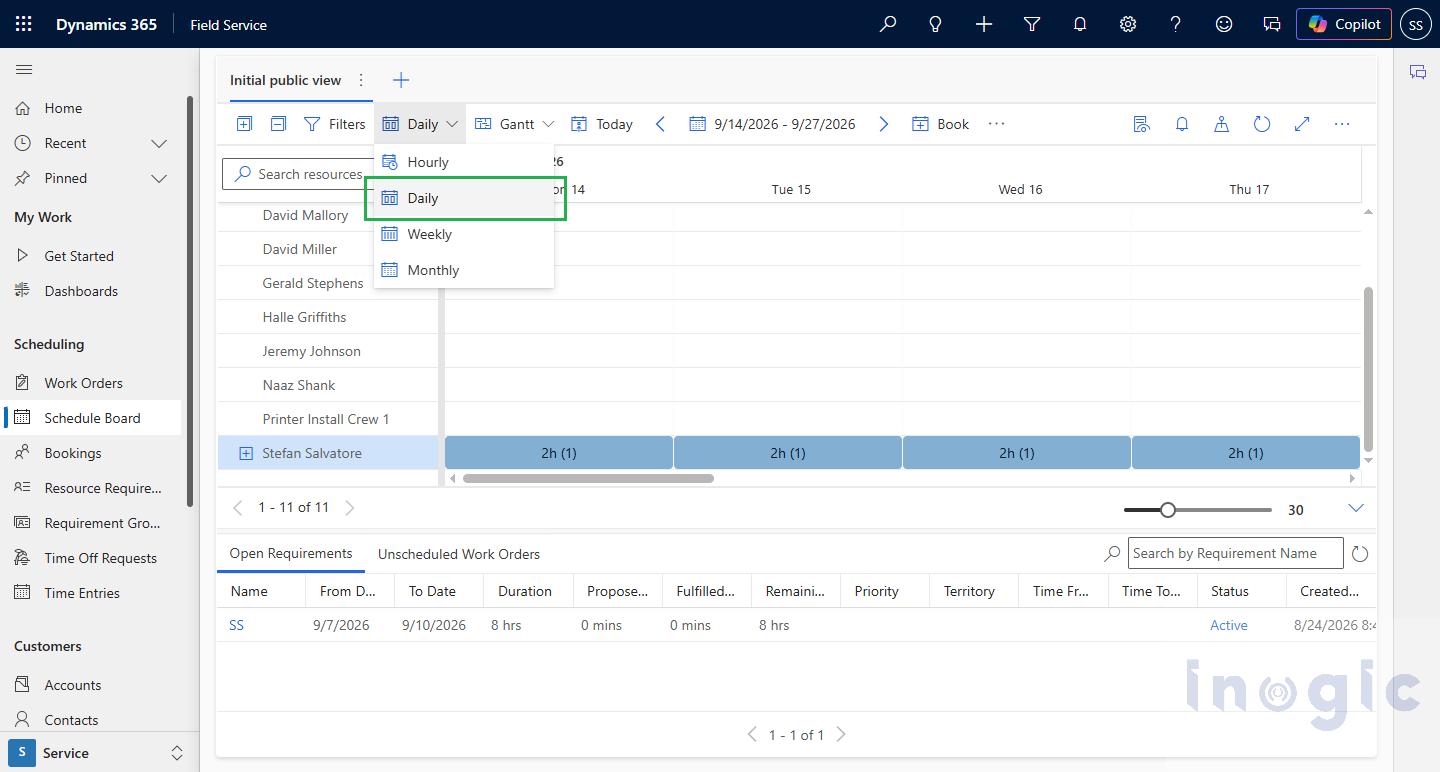The width and height of the screenshot is (1440, 772).
Task: Collapse the requirements panel chevron
Action: pyautogui.click(x=1356, y=508)
